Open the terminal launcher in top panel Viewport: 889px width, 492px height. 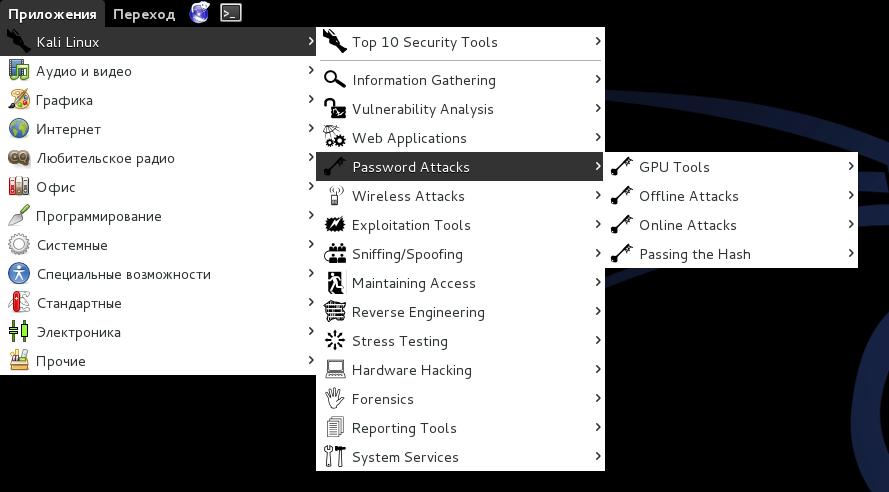[231, 13]
